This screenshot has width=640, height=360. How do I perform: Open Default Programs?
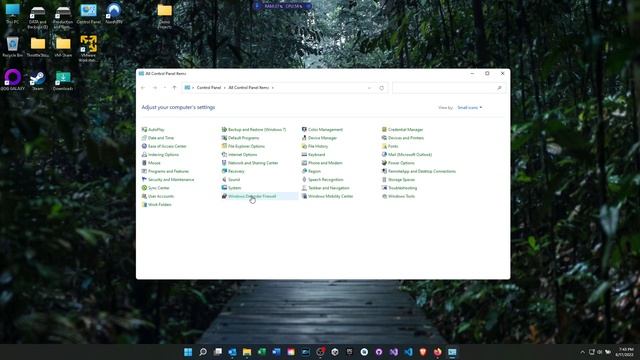[x=240, y=138]
